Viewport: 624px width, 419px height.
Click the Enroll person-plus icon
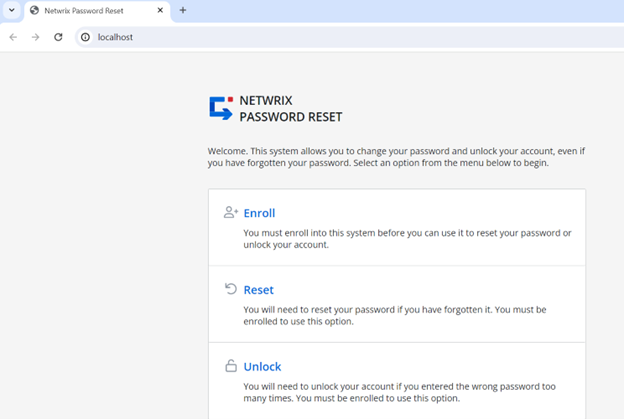point(231,213)
